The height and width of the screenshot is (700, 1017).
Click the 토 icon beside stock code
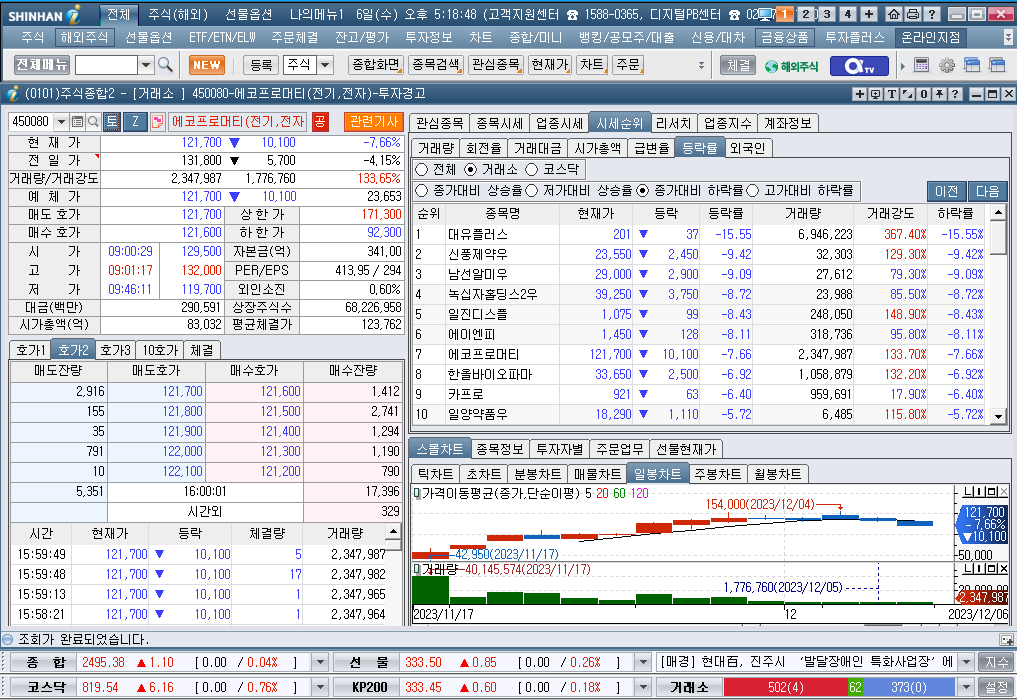(112, 121)
